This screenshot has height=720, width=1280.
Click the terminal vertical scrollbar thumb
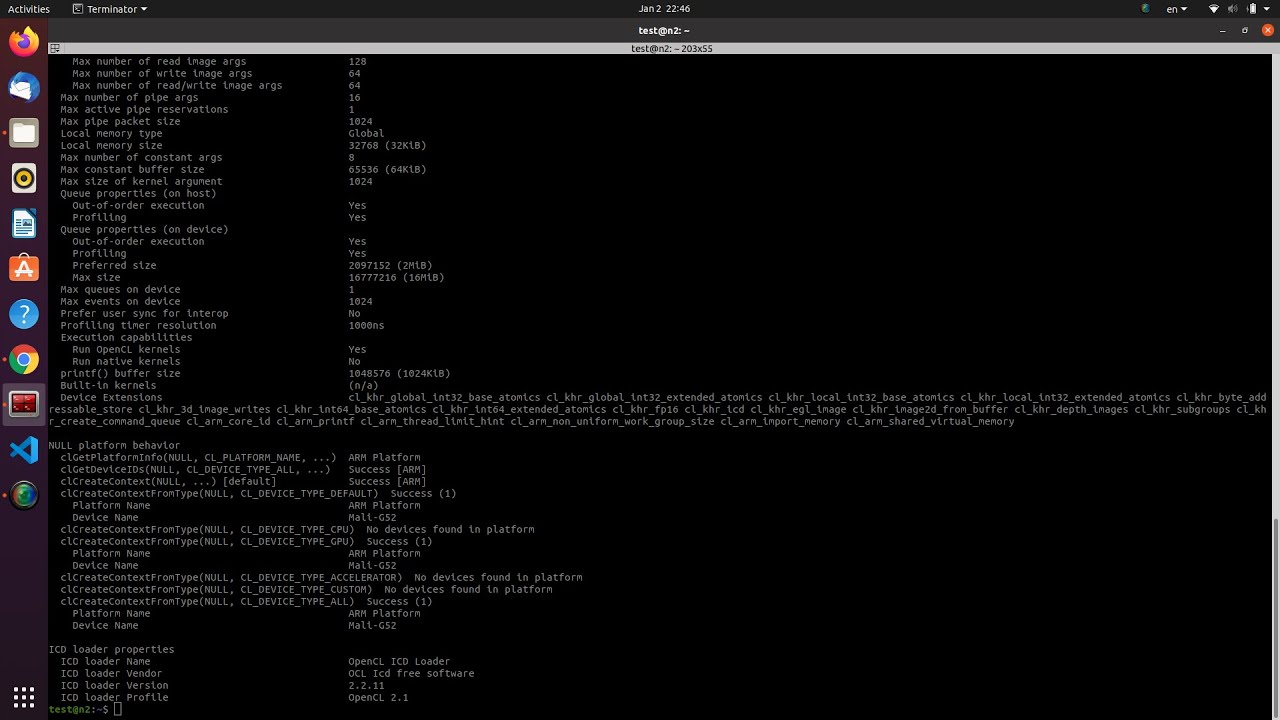coord(1275,617)
